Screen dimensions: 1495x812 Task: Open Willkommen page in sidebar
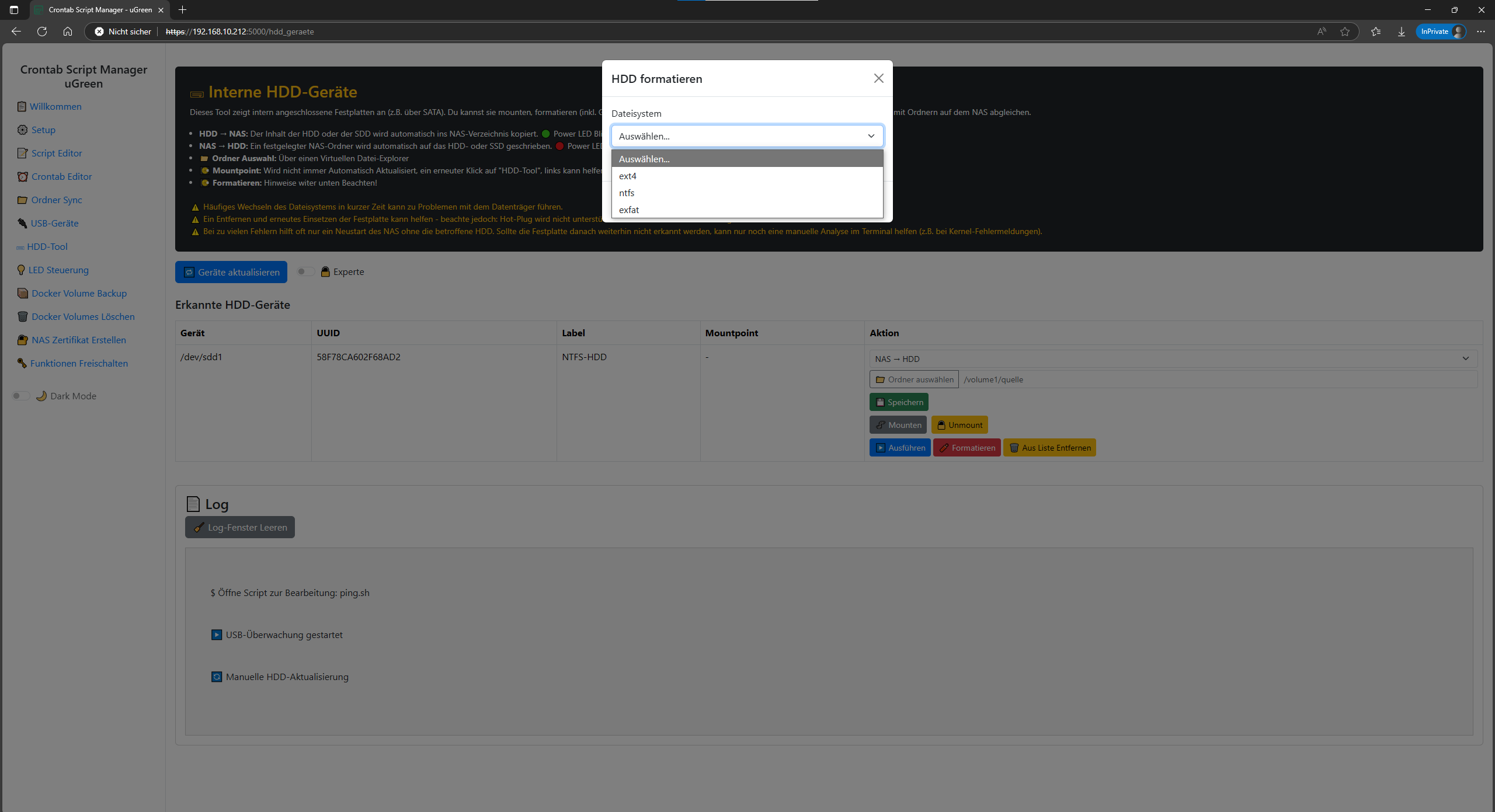(55, 106)
